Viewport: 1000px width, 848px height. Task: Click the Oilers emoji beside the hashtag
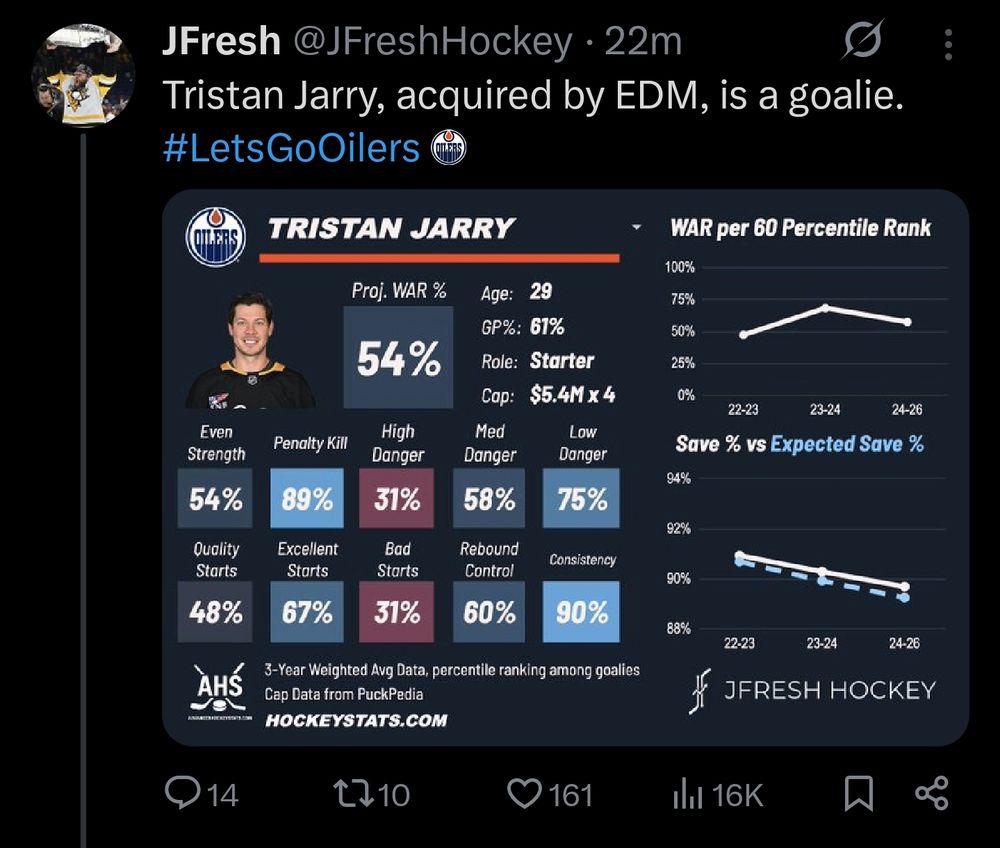[448, 148]
